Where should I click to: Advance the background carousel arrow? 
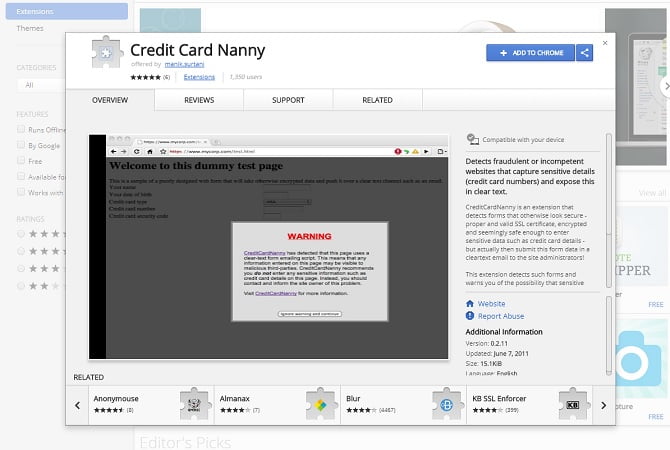click(x=666, y=86)
